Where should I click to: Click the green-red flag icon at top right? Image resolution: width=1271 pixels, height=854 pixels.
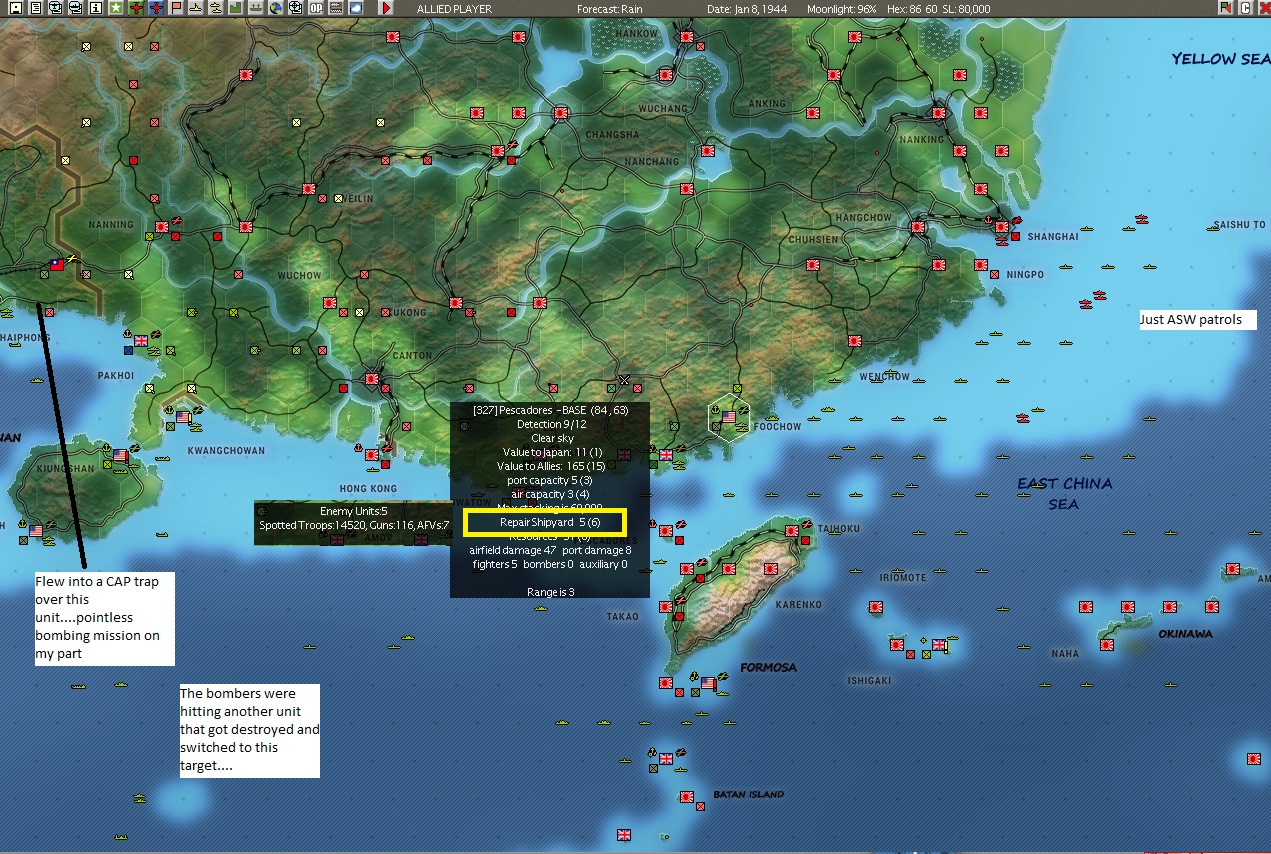(1226, 8)
